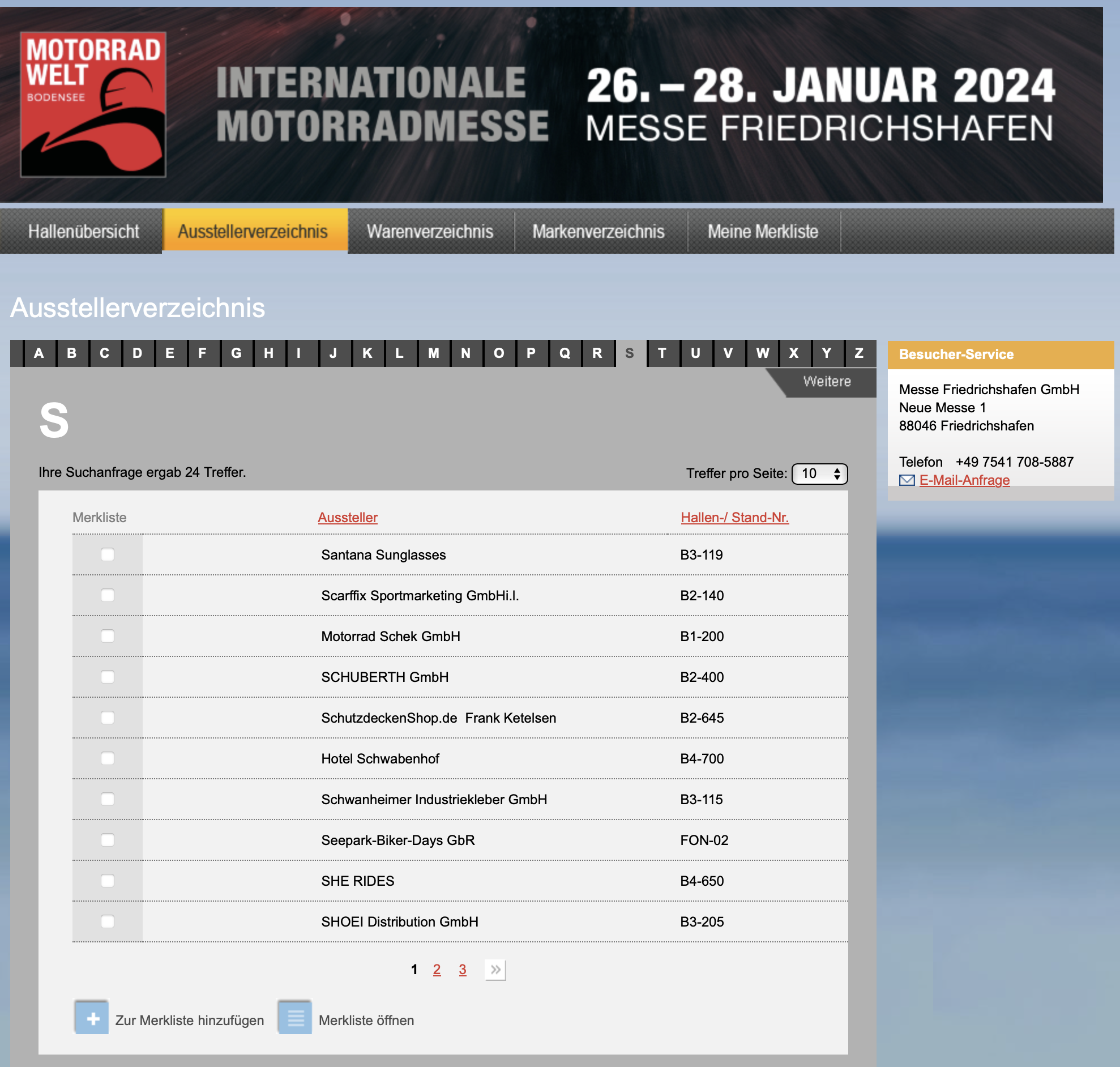
Task: Switch to the Warenverzeichnis tab
Action: pos(430,232)
